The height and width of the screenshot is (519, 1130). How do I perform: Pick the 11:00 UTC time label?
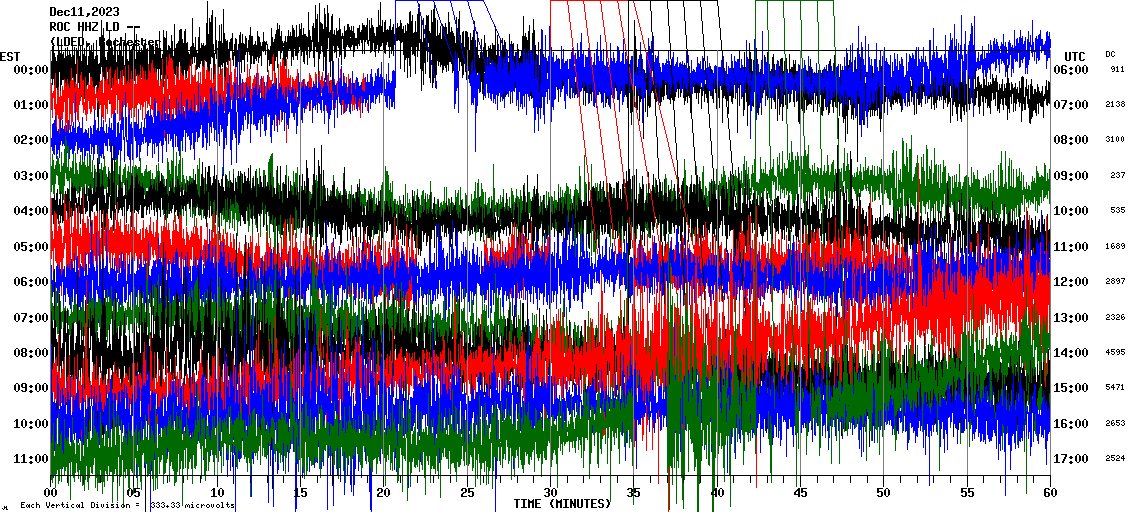(1070, 247)
